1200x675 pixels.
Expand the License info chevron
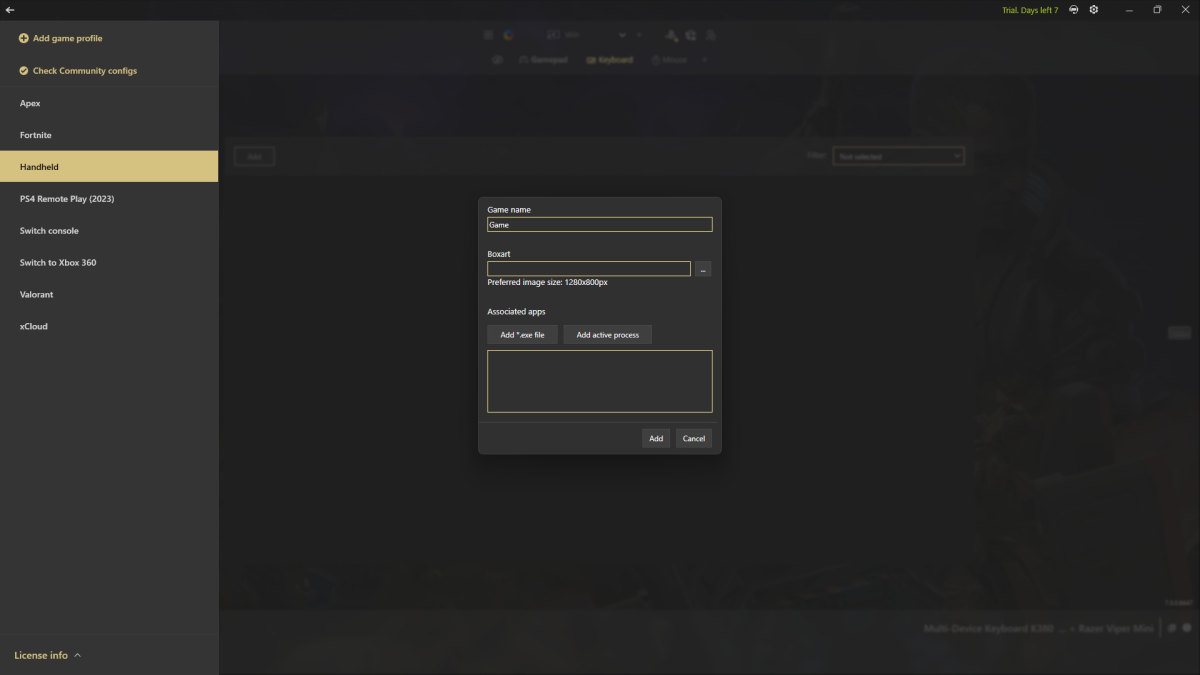pyautogui.click(x=78, y=656)
